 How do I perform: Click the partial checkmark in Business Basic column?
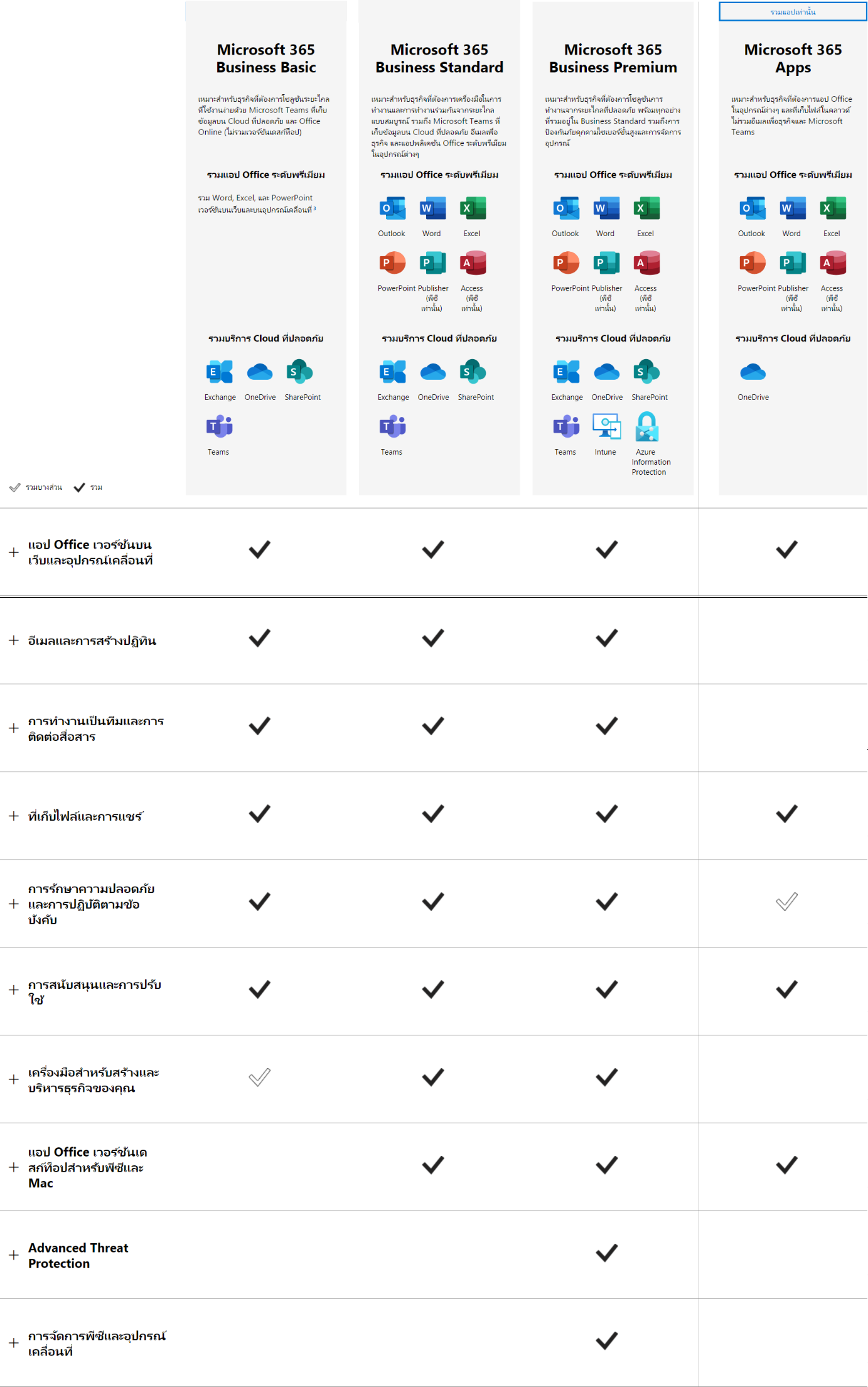[259, 1077]
